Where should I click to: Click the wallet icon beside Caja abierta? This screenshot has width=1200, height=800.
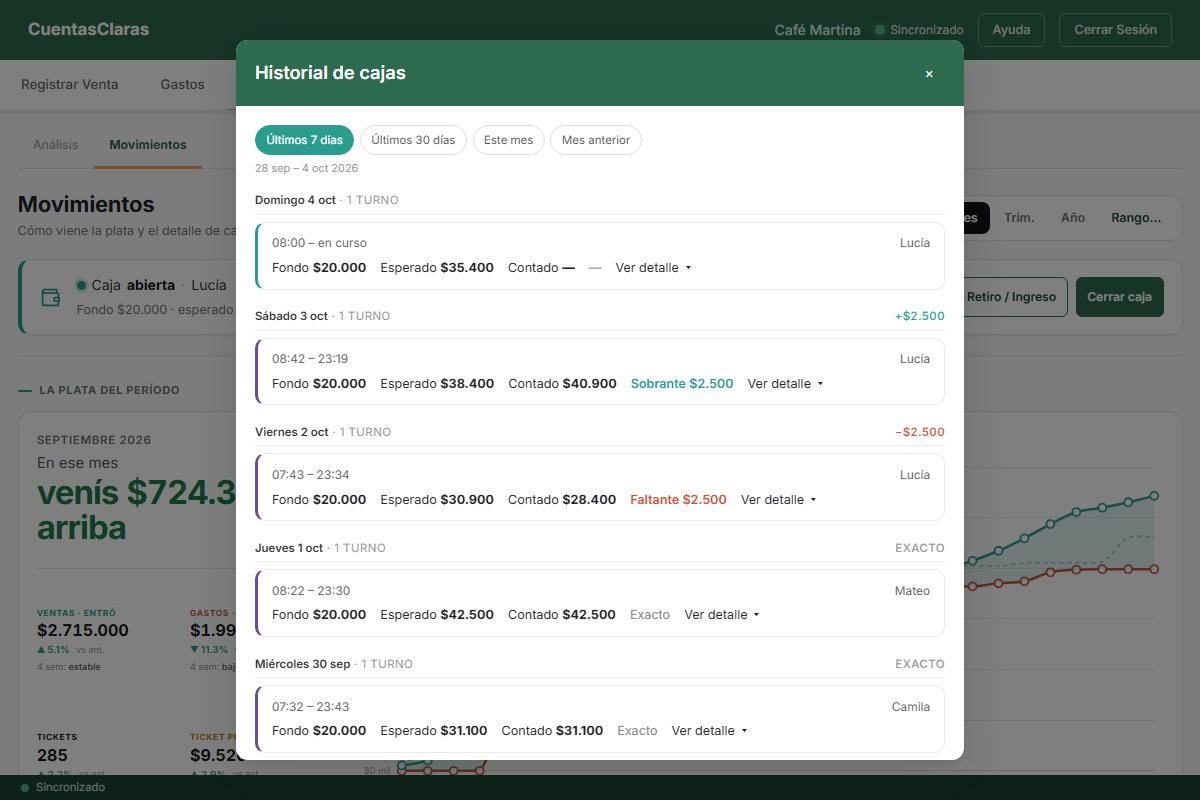[50, 297]
